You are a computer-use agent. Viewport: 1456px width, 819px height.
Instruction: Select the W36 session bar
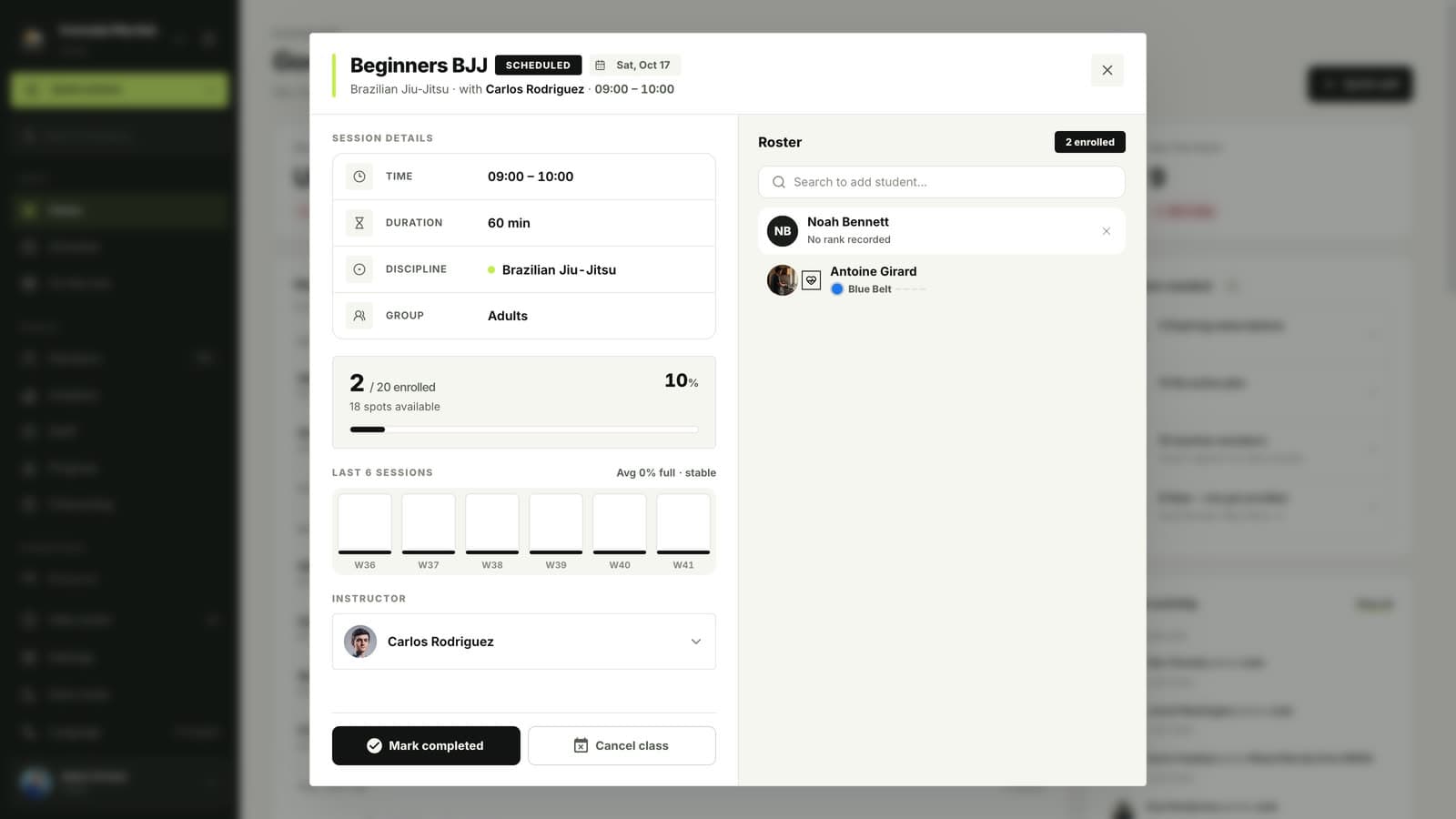[x=365, y=524]
